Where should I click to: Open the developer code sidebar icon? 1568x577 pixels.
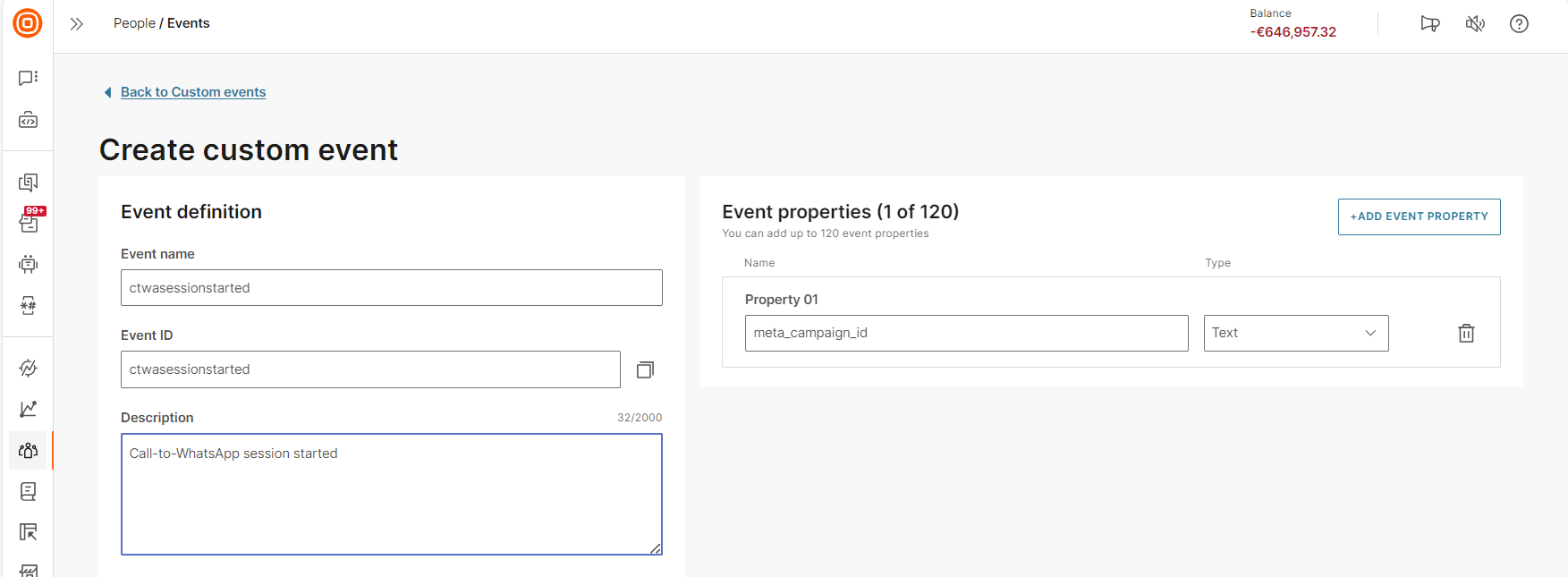(x=28, y=120)
